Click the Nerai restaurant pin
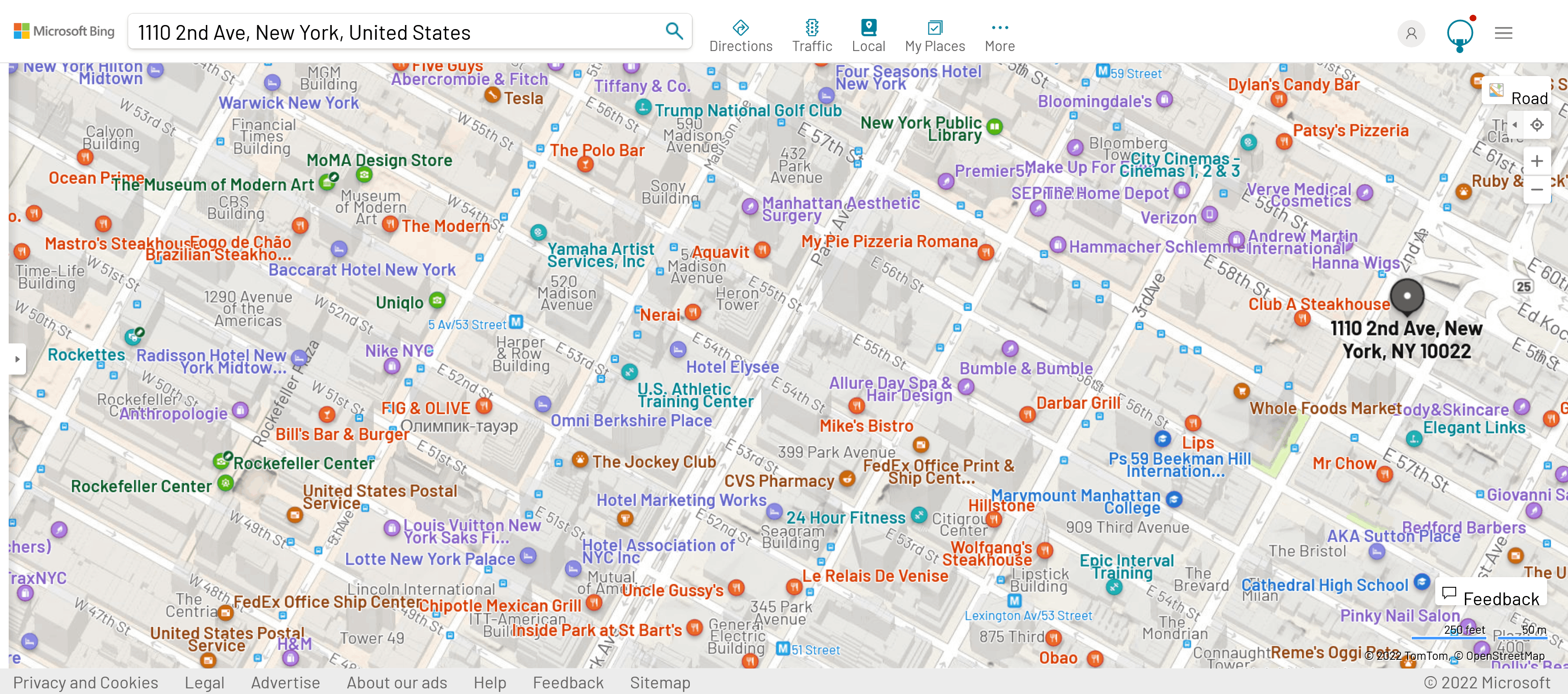Image resolution: width=1568 pixels, height=694 pixels. click(692, 312)
